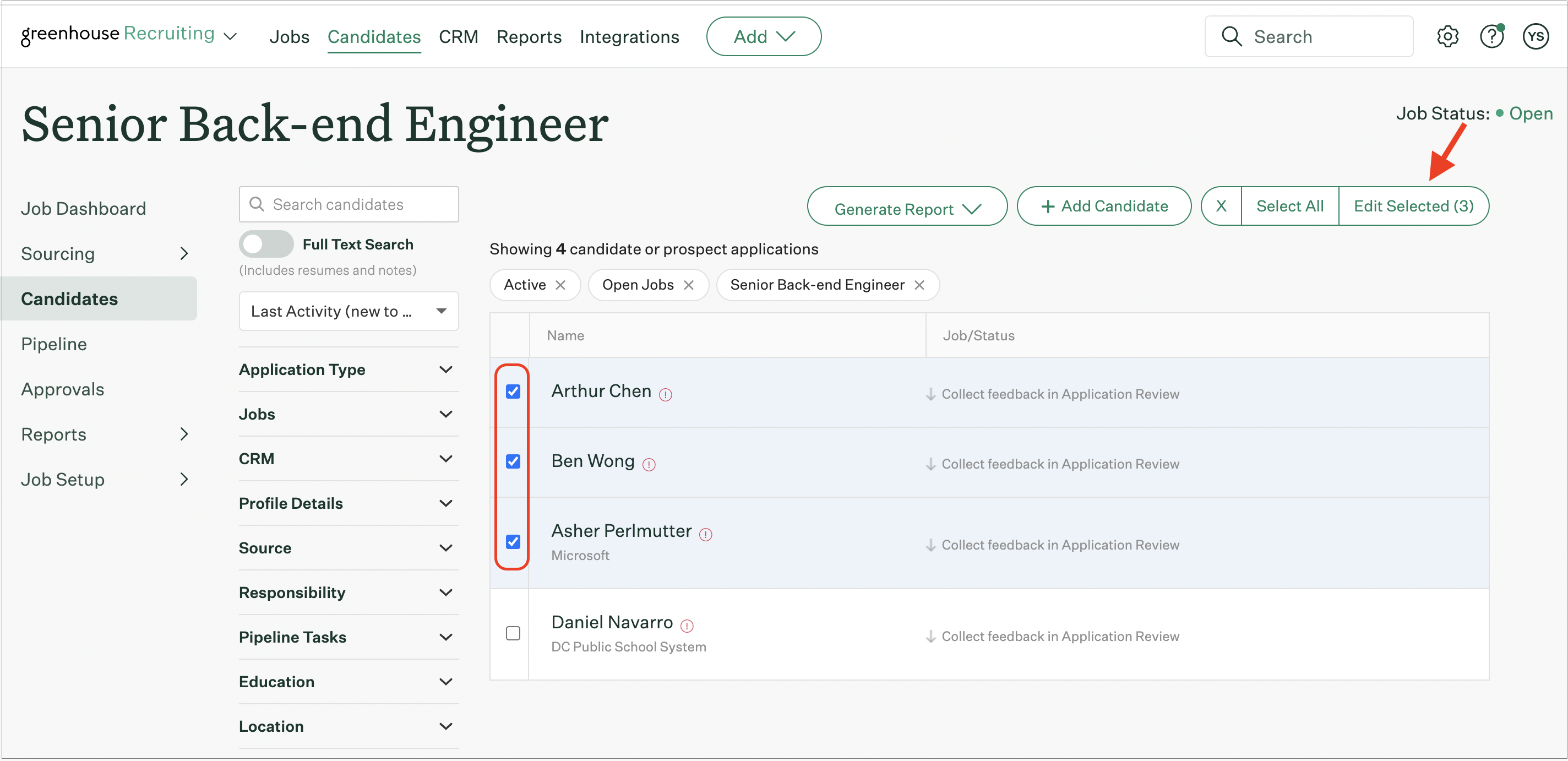Screen dimensions: 1568x761
Task: Click the alert icon next to Asher Perlmutter
Action: (705, 535)
